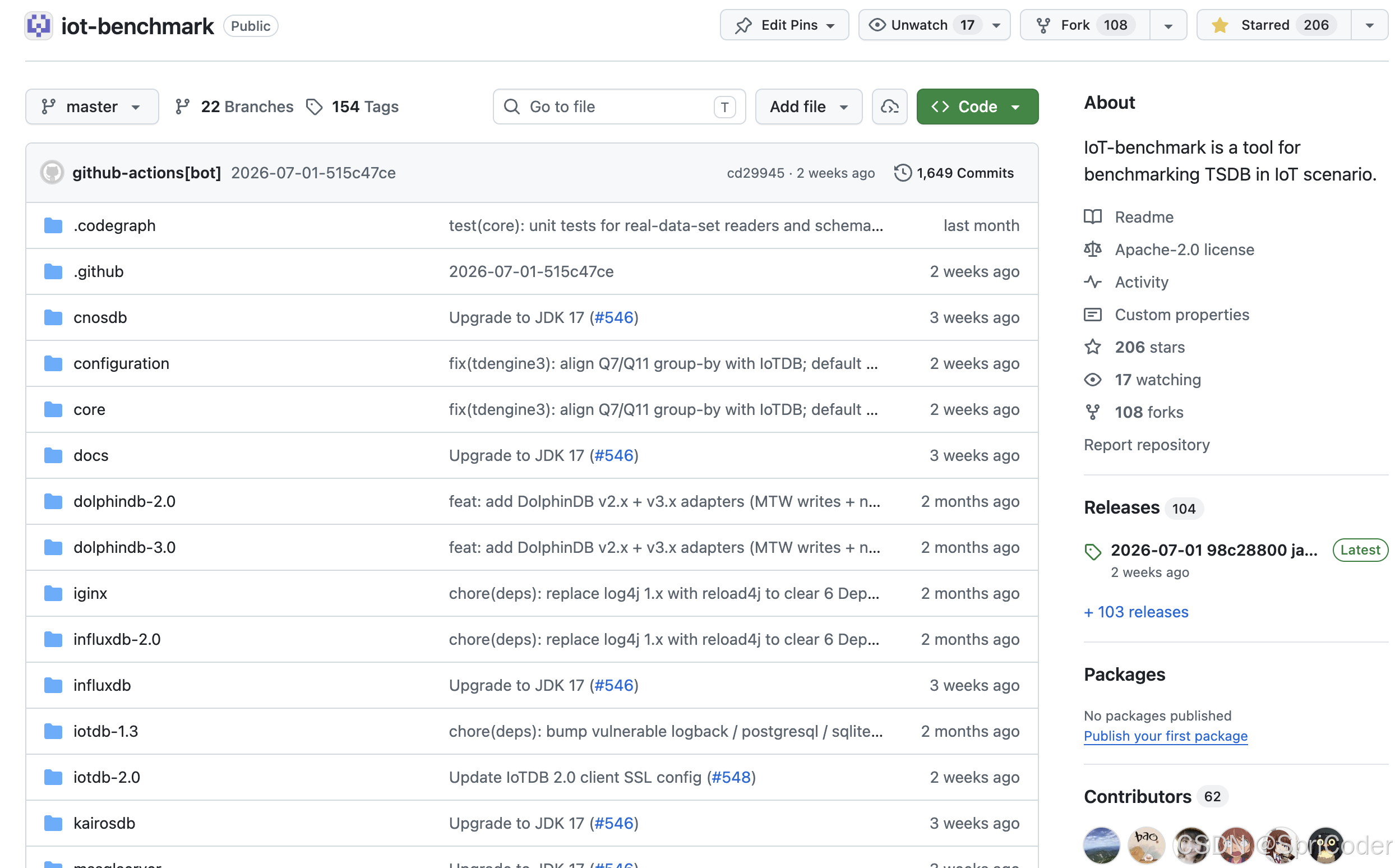This screenshot has height=868, width=1395.
Task: Open the Releases 104 heading link
Action: click(x=1145, y=508)
